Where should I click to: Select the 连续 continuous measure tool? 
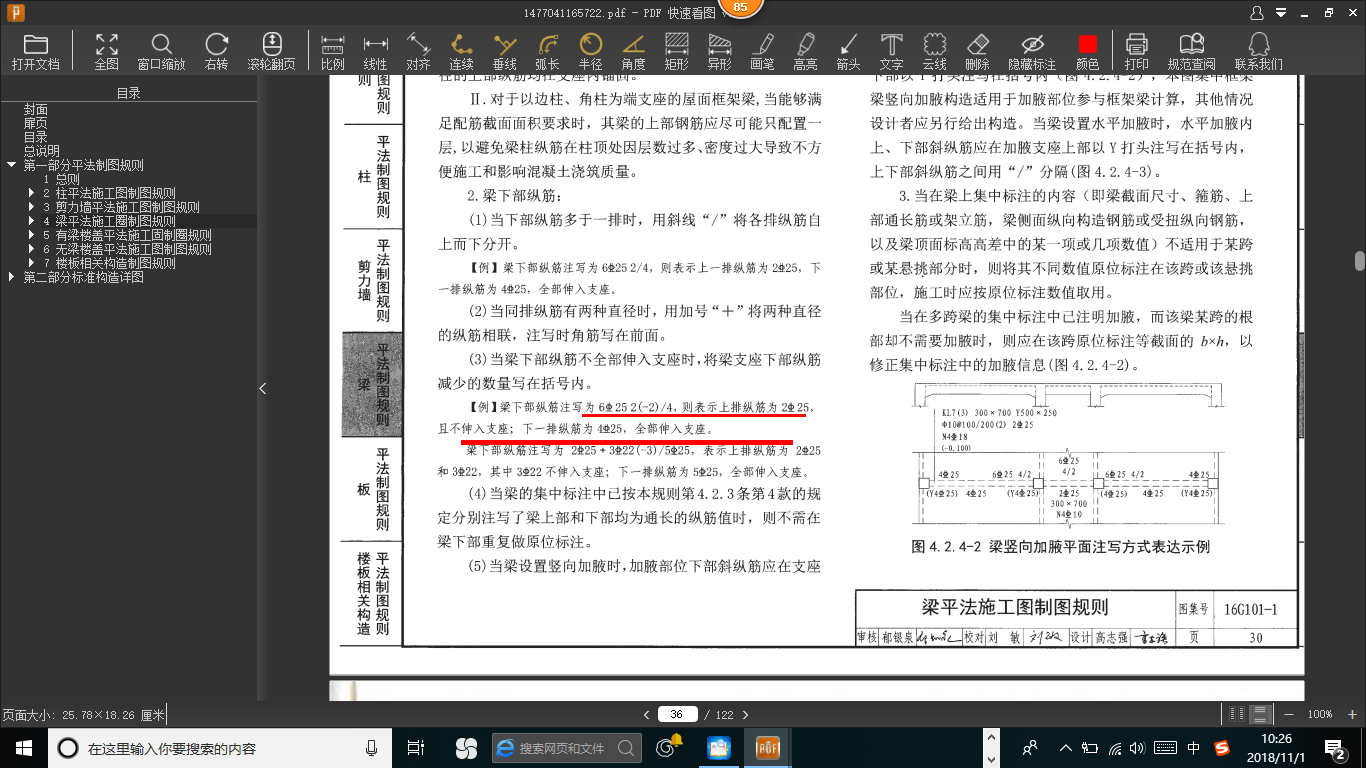pyautogui.click(x=461, y=51)
